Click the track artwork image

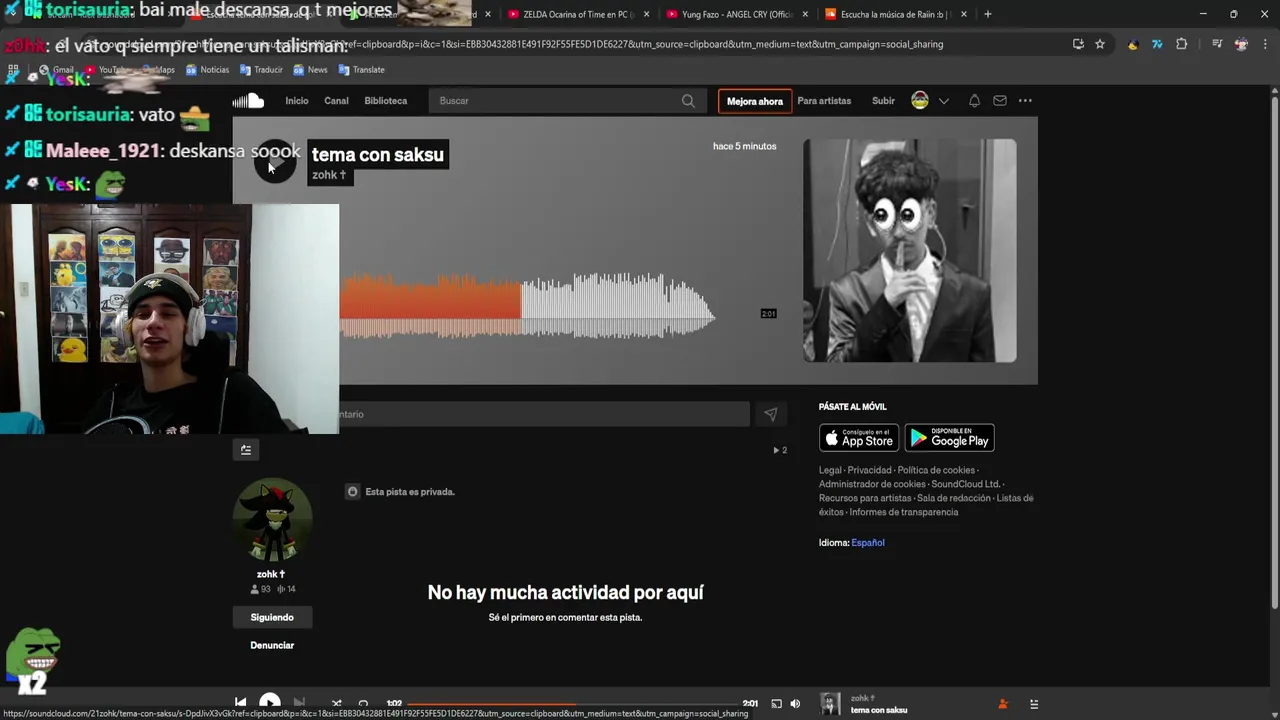[910, 250]
